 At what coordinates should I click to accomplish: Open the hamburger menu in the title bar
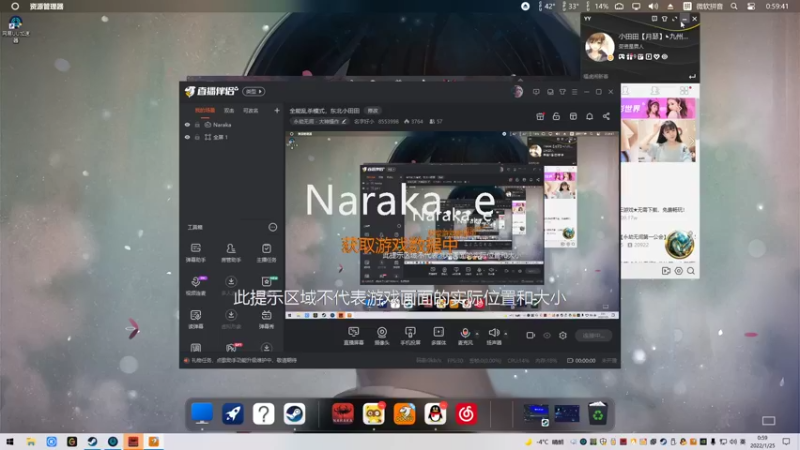(574, 92)
